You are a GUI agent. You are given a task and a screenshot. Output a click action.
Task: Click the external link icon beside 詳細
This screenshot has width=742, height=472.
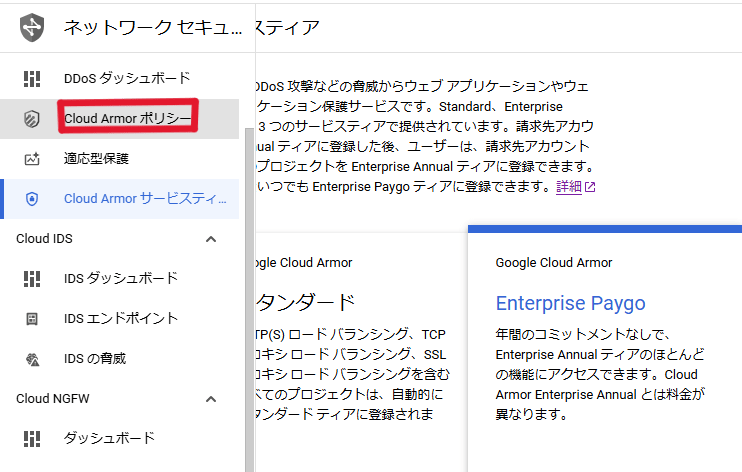[590, 187]
